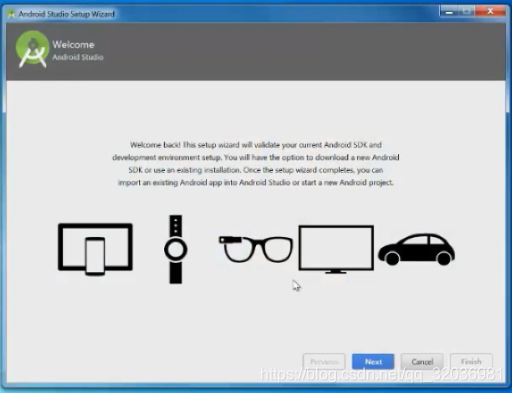Click the 'Welcome back!' paragraph opening line
This screenshot has height=393, width=512.
point(256,145)
